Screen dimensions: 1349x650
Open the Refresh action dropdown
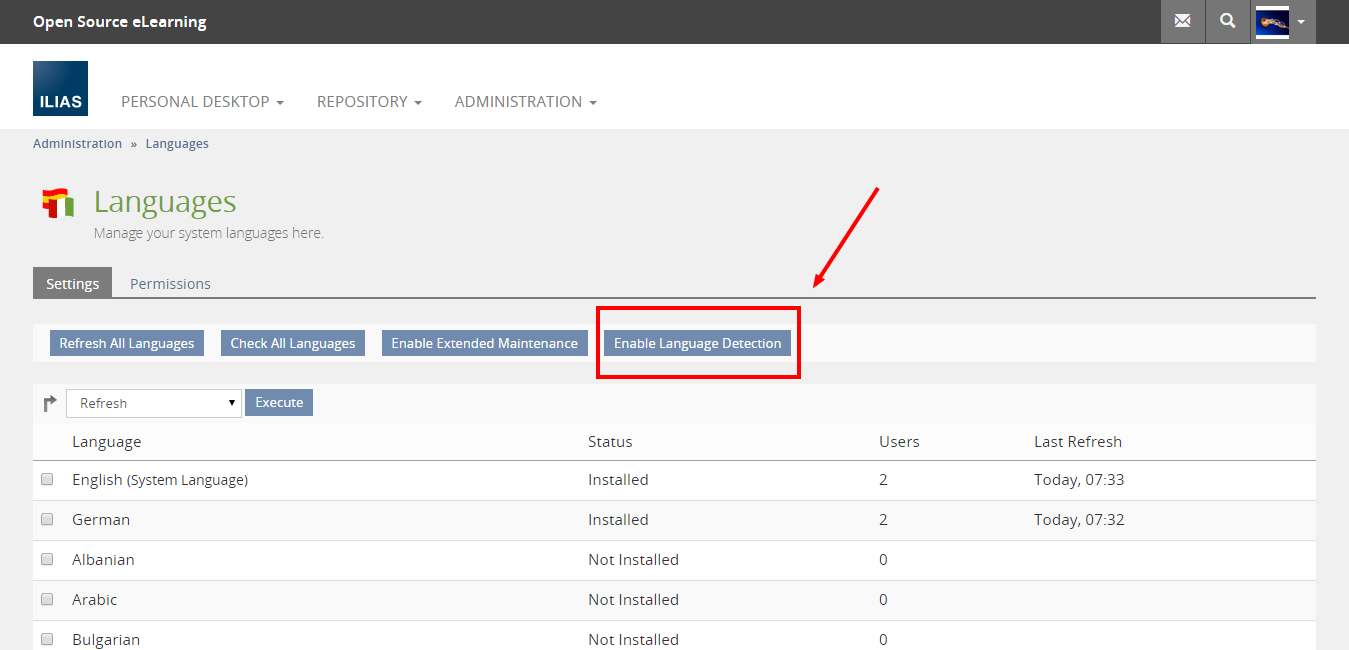pos(154,403)
